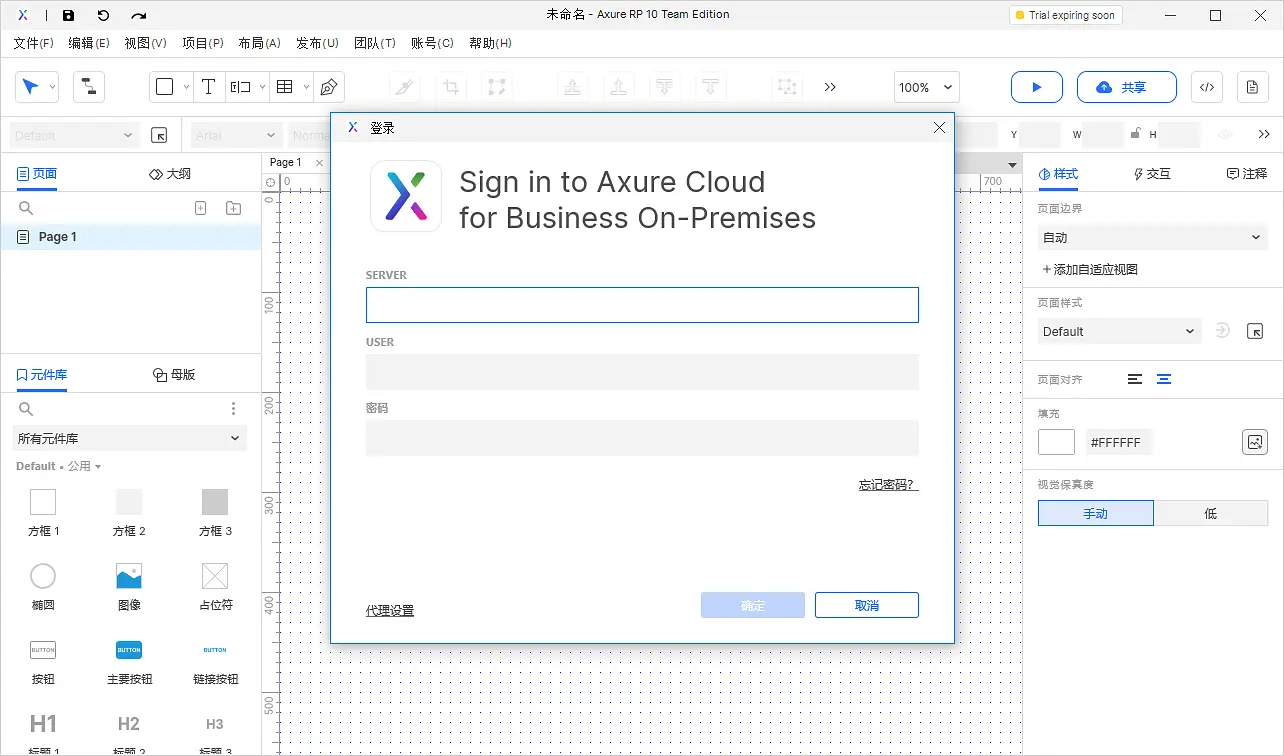Viewport: 1284px width, 756px height.
Task: Click the save icon in title bar
Action: [68, 15]
